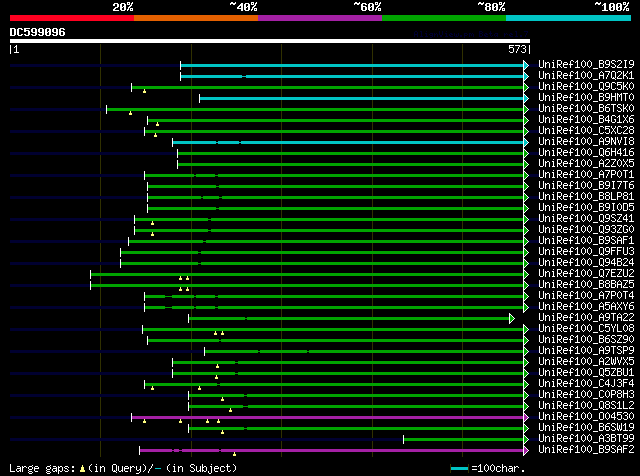Select the UniRef100_A2WVX5 label
The width and height of the screenshot is (640, 476).
tap(586, 362)
